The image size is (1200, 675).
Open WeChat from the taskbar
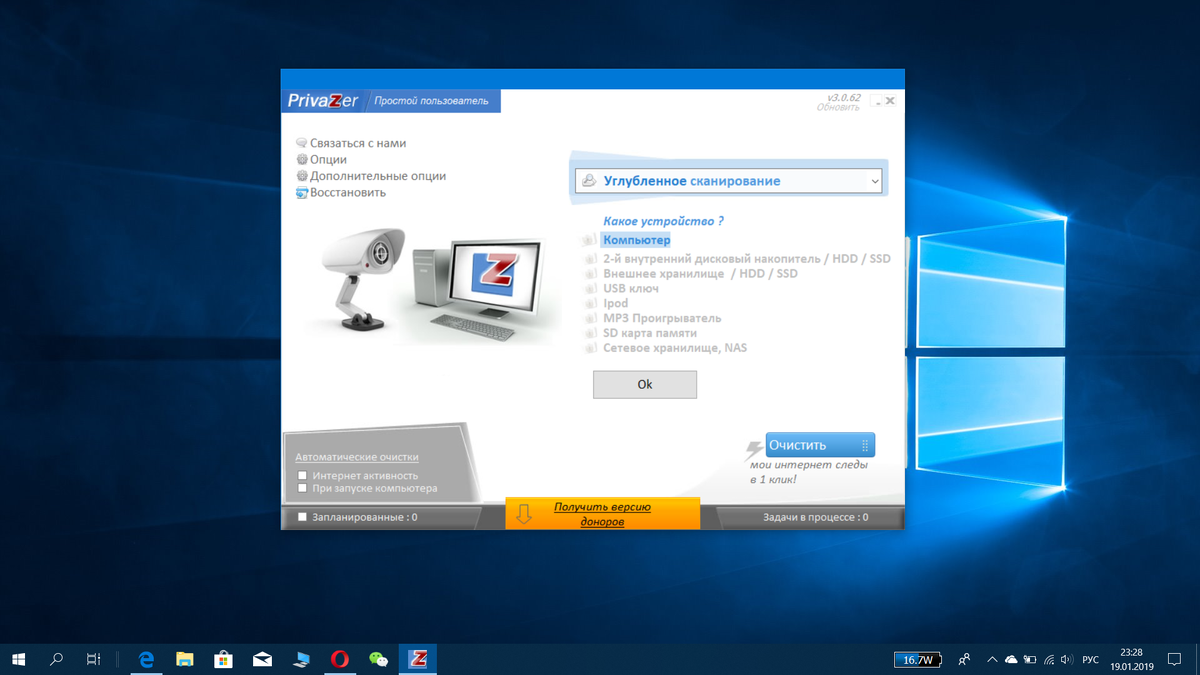coord(378,659)
